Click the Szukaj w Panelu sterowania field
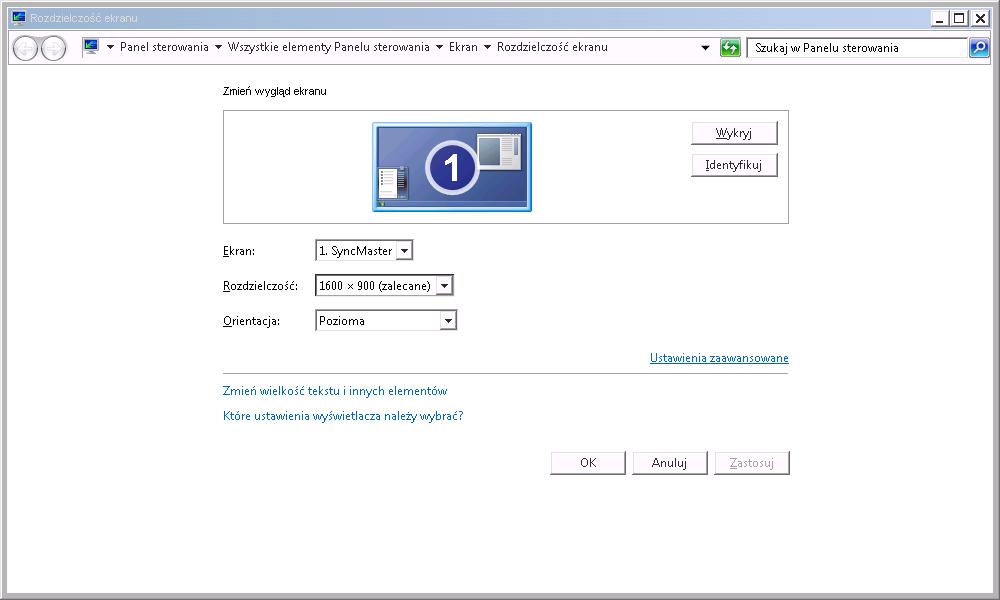1000x600 pixels. (x=857, y=48)
